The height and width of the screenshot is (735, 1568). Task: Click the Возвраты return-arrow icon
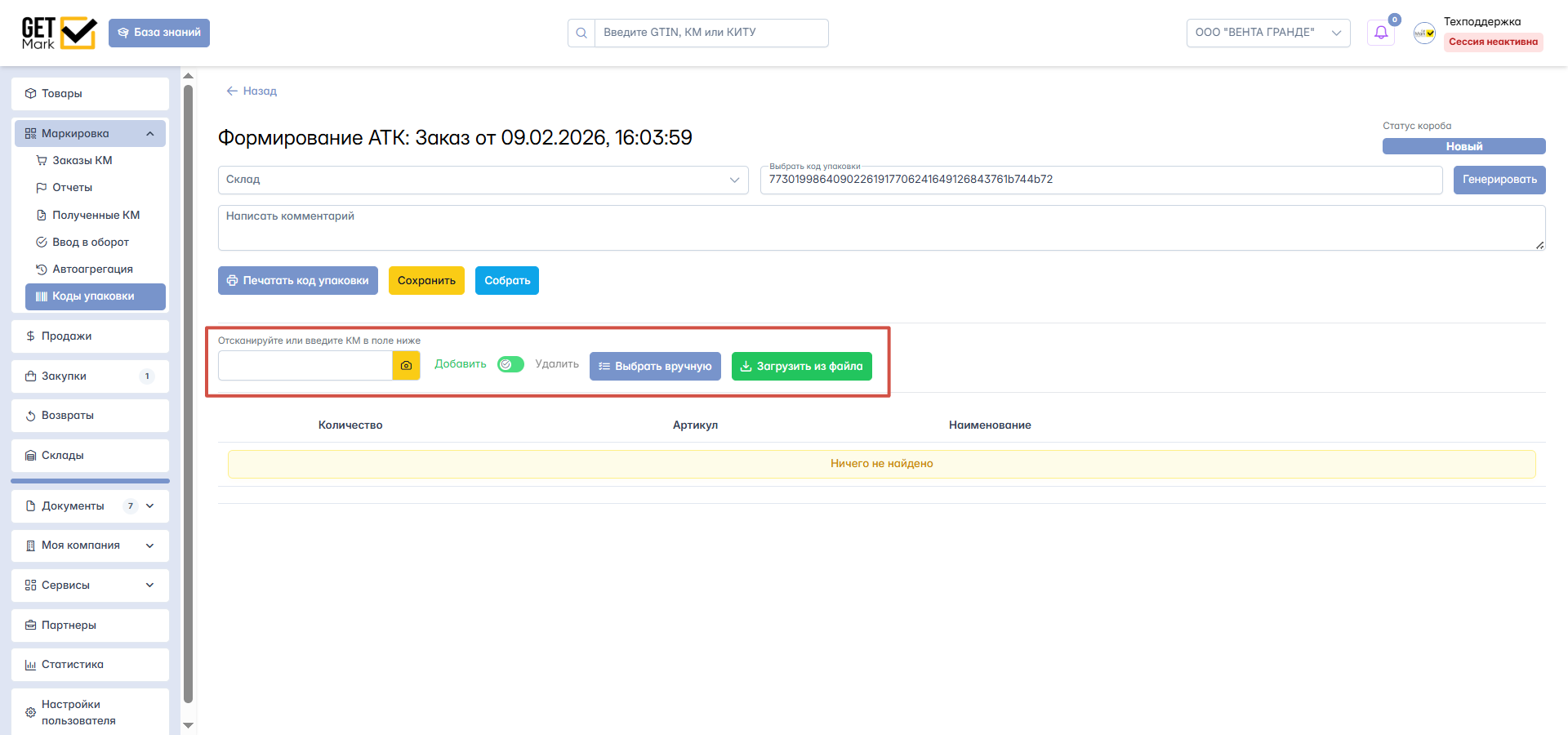31,416
